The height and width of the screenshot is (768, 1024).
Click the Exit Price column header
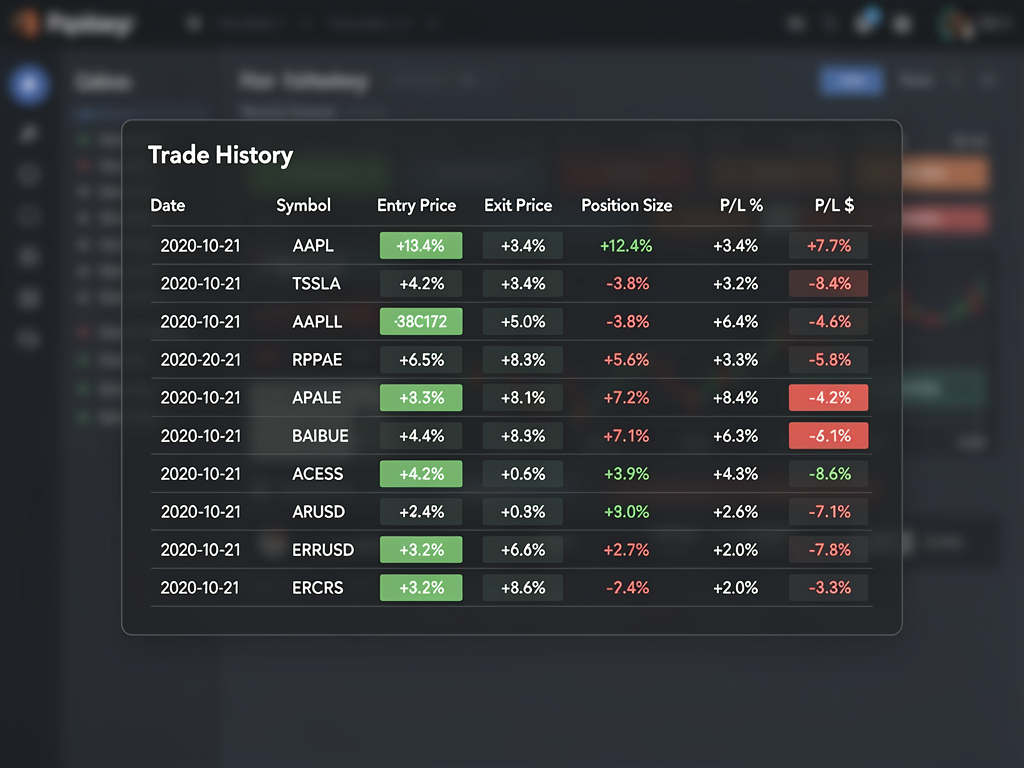click(518, 205)
